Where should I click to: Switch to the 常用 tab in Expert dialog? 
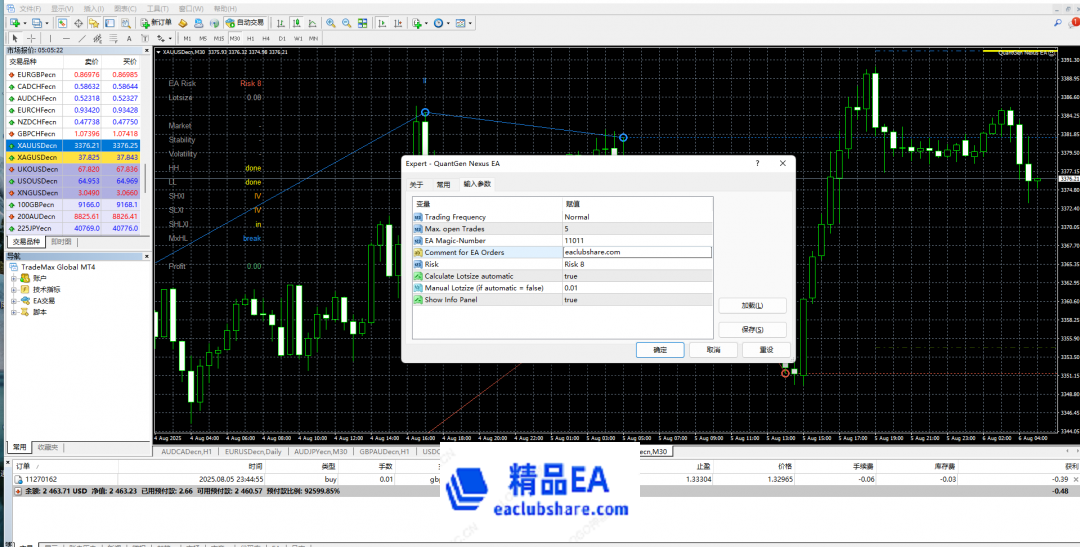[x=443, y=185]
